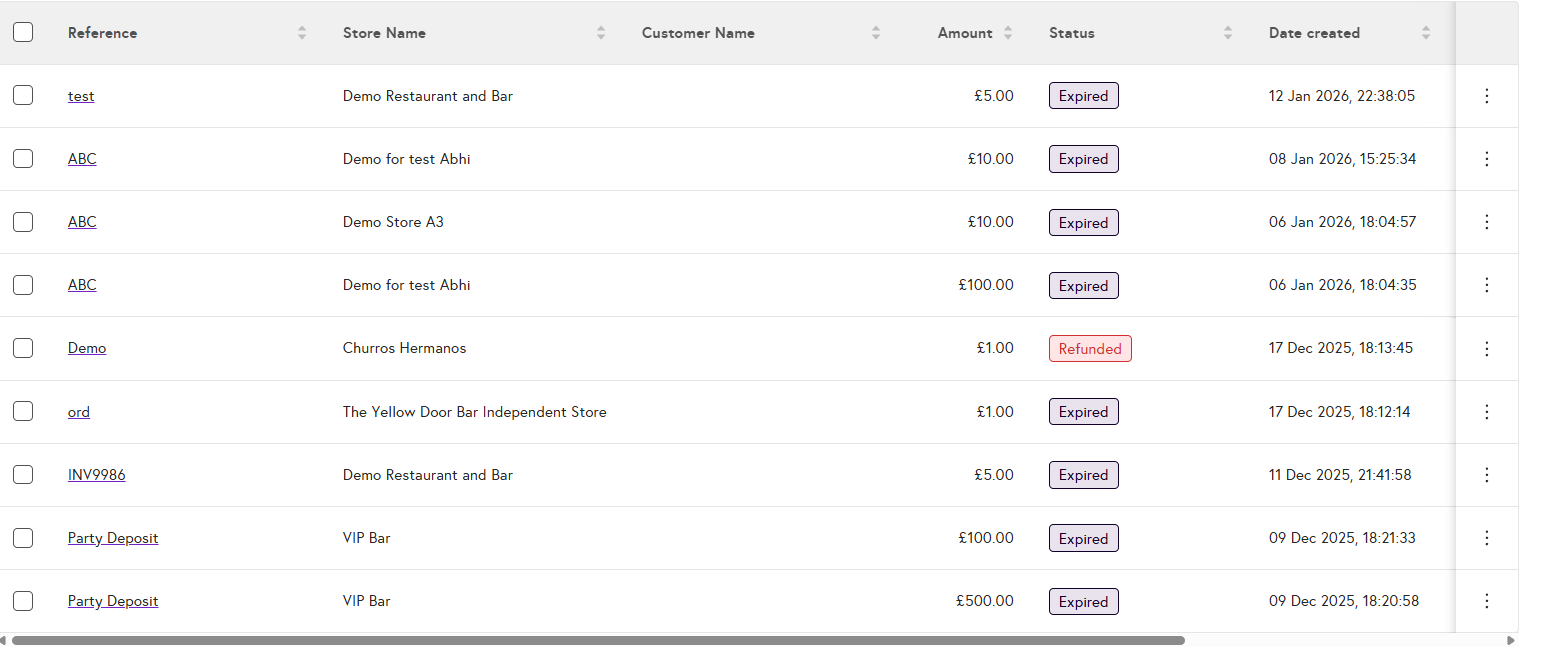This screenshot has width=1549, height=647.
Task: Click the sort arrows on the Reference column
Action: coord(302,33)
